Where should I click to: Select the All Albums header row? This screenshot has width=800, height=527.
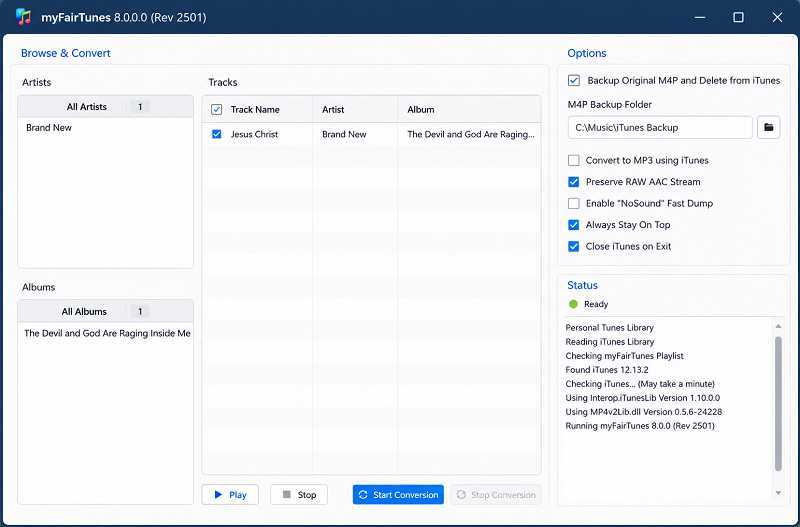(x=106, y=311)
